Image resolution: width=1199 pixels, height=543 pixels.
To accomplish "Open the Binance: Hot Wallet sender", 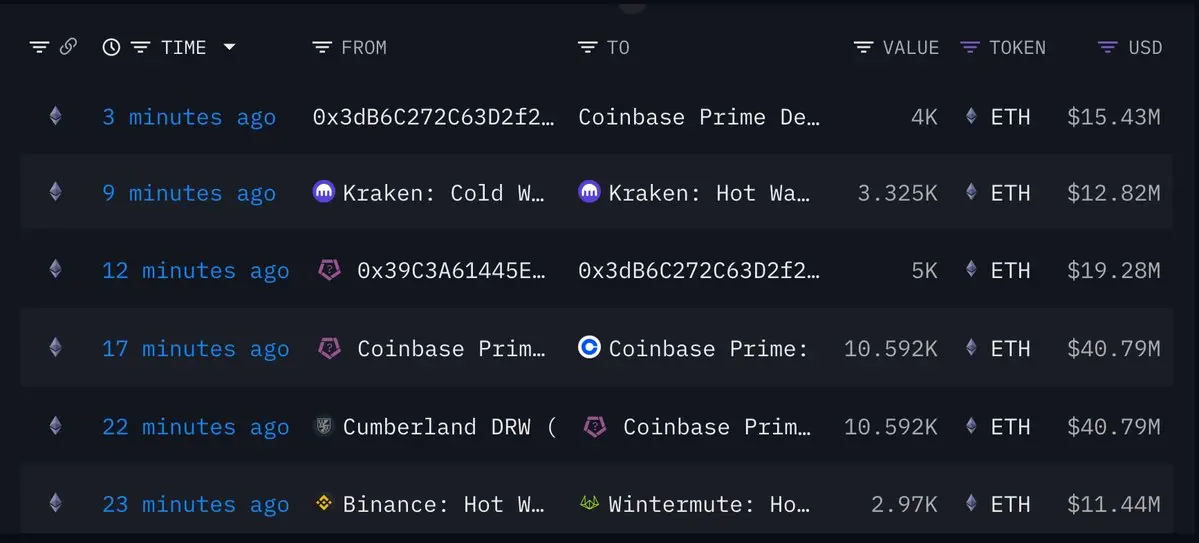I will [444, 504].
